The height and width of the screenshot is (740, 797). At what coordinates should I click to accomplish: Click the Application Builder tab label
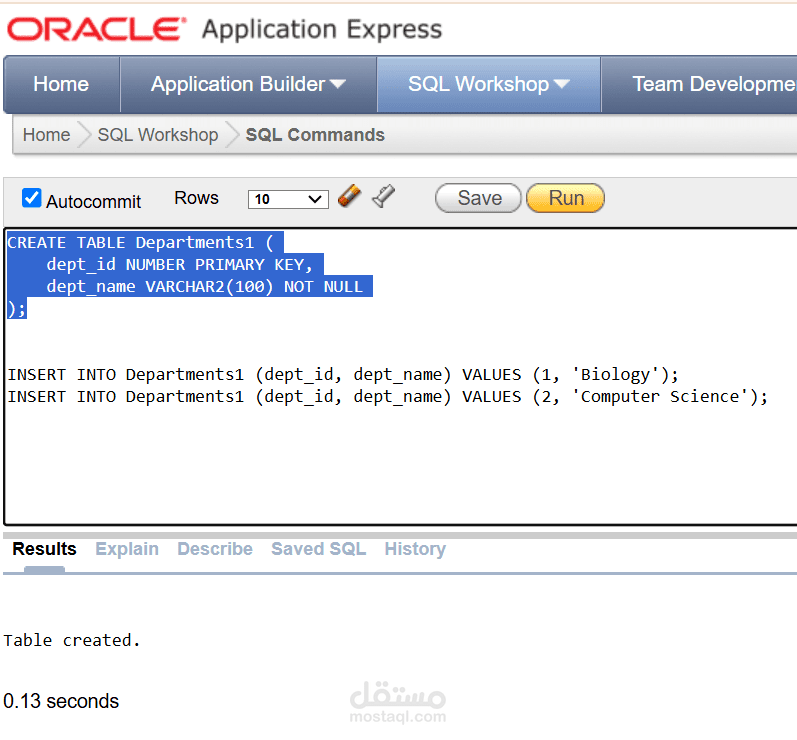click(238, 84)
